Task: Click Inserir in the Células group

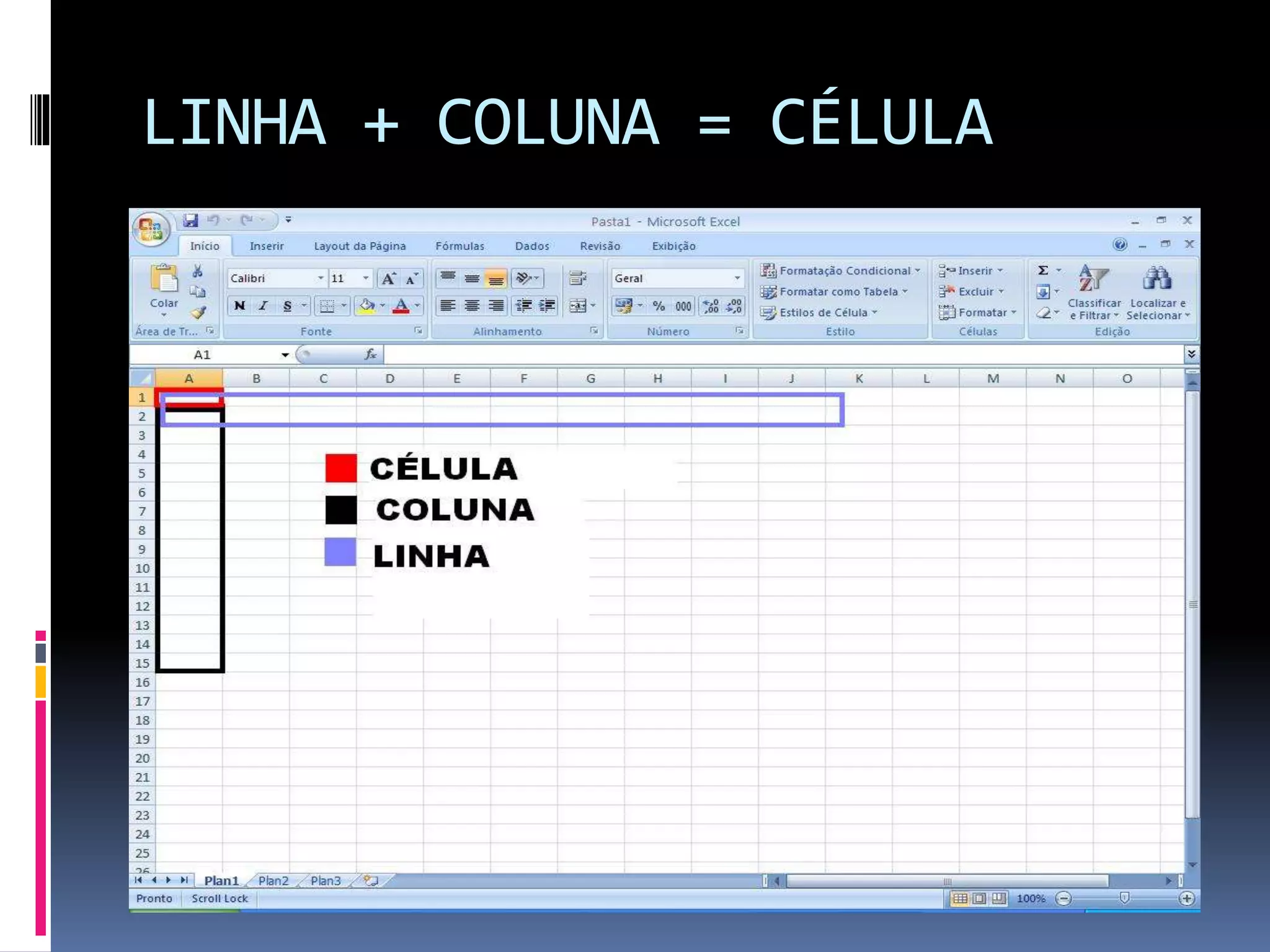Action: point(970,271)
